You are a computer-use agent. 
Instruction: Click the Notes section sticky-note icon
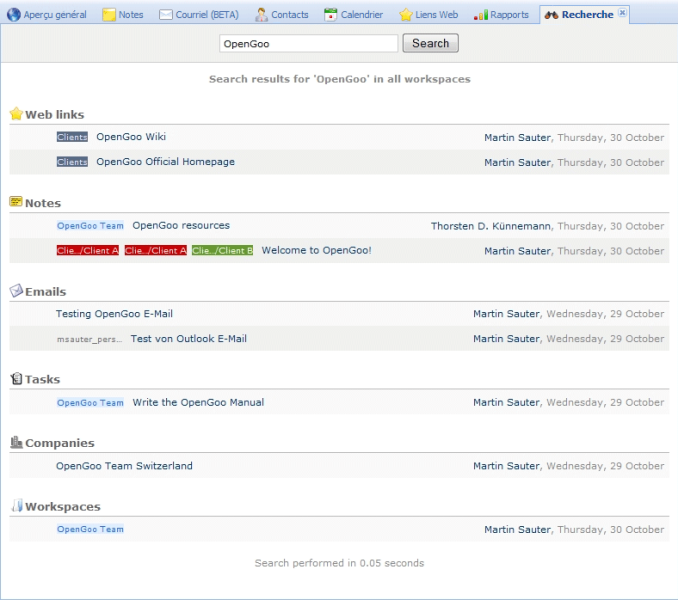16,202
